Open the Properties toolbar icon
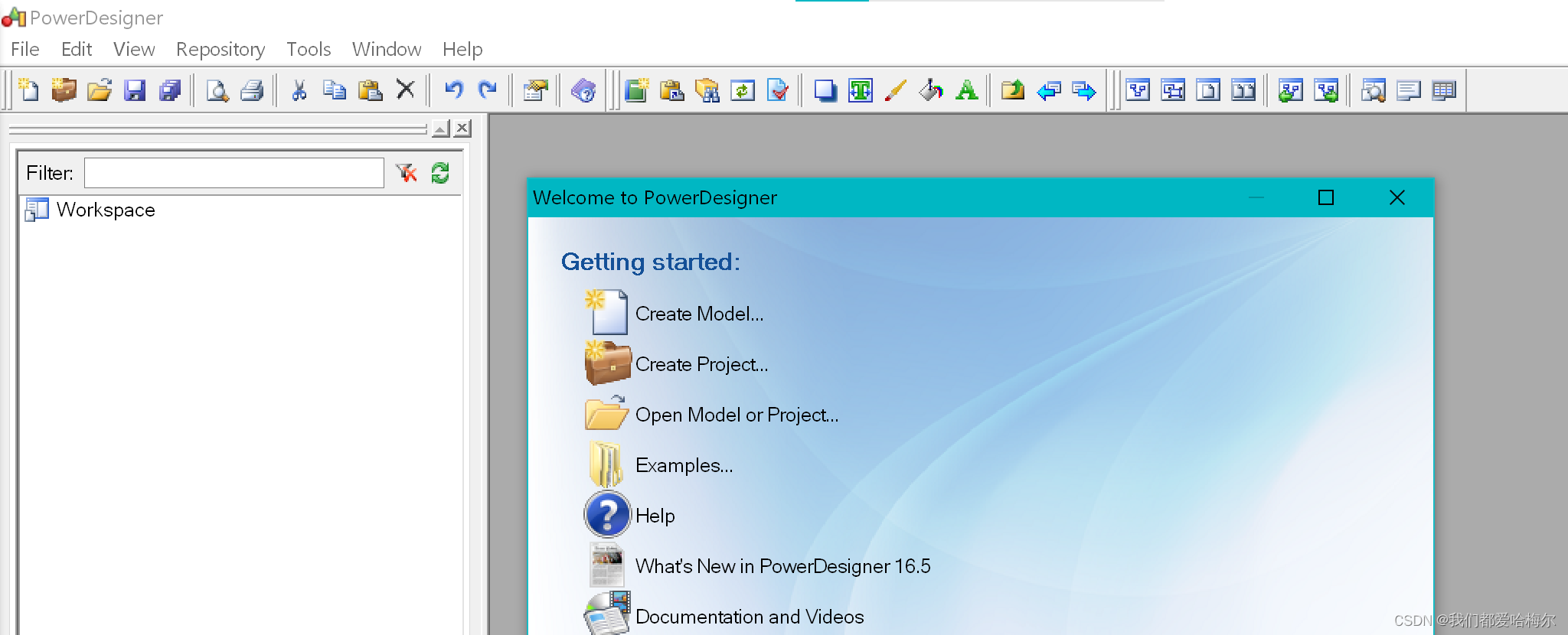Viewport: 1568px width, 635px height. pos(536,90)
